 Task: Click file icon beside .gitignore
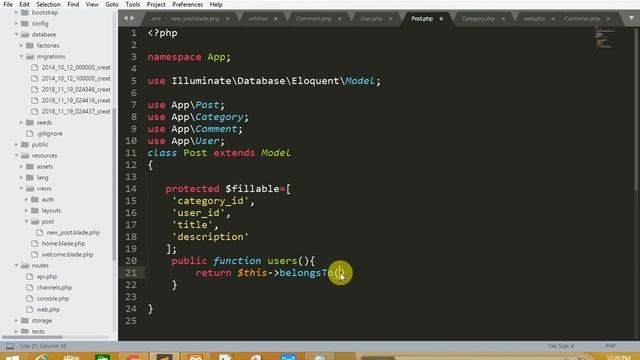30,133
